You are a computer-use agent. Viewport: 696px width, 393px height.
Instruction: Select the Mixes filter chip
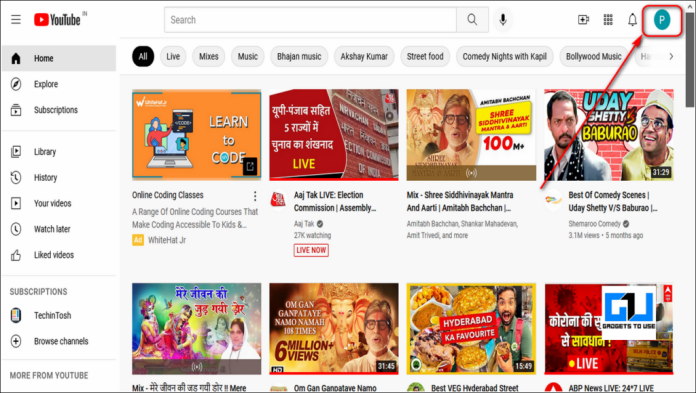click(x=209, y=56)
